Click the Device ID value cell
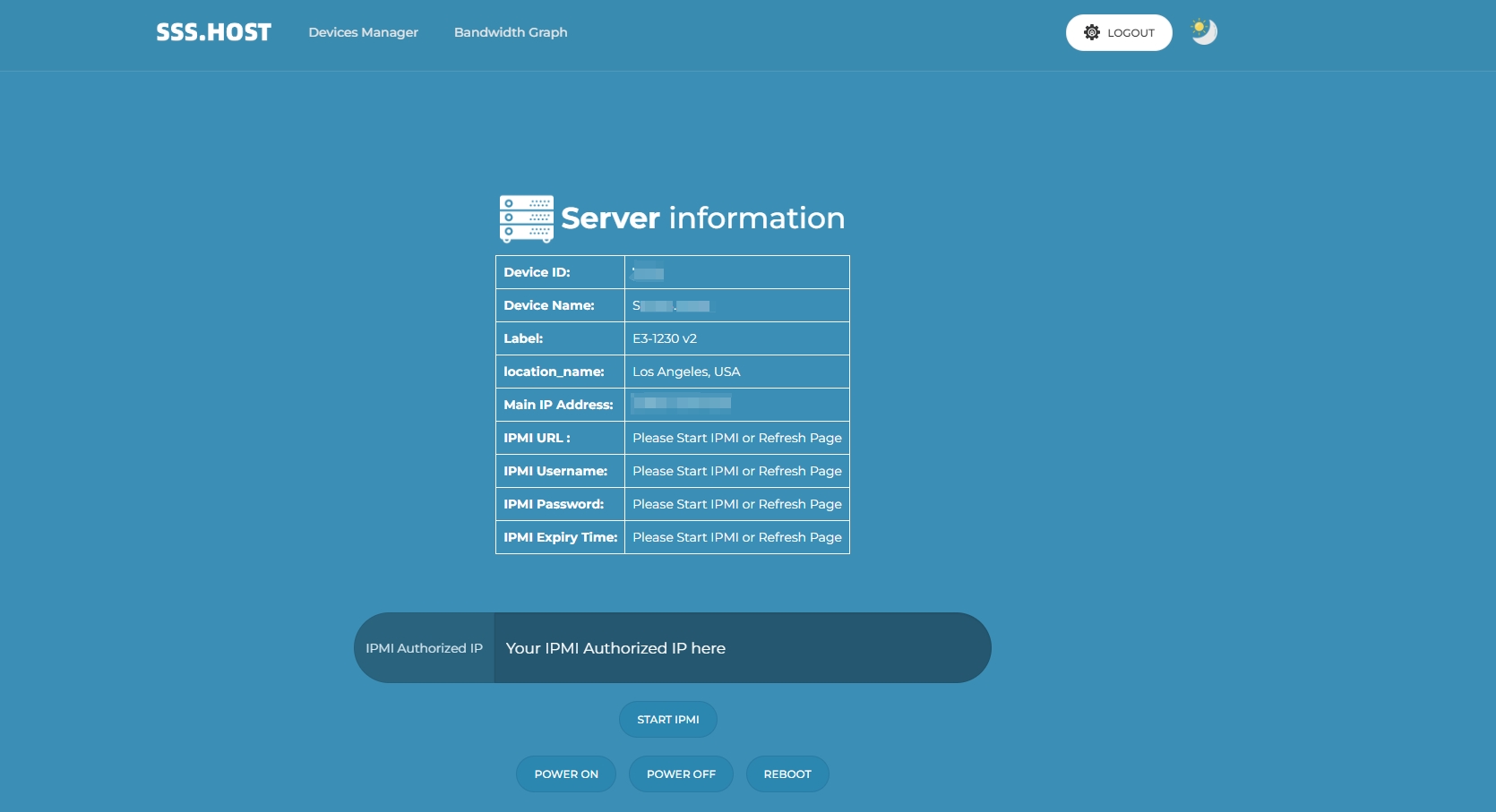 pos(737,272)
